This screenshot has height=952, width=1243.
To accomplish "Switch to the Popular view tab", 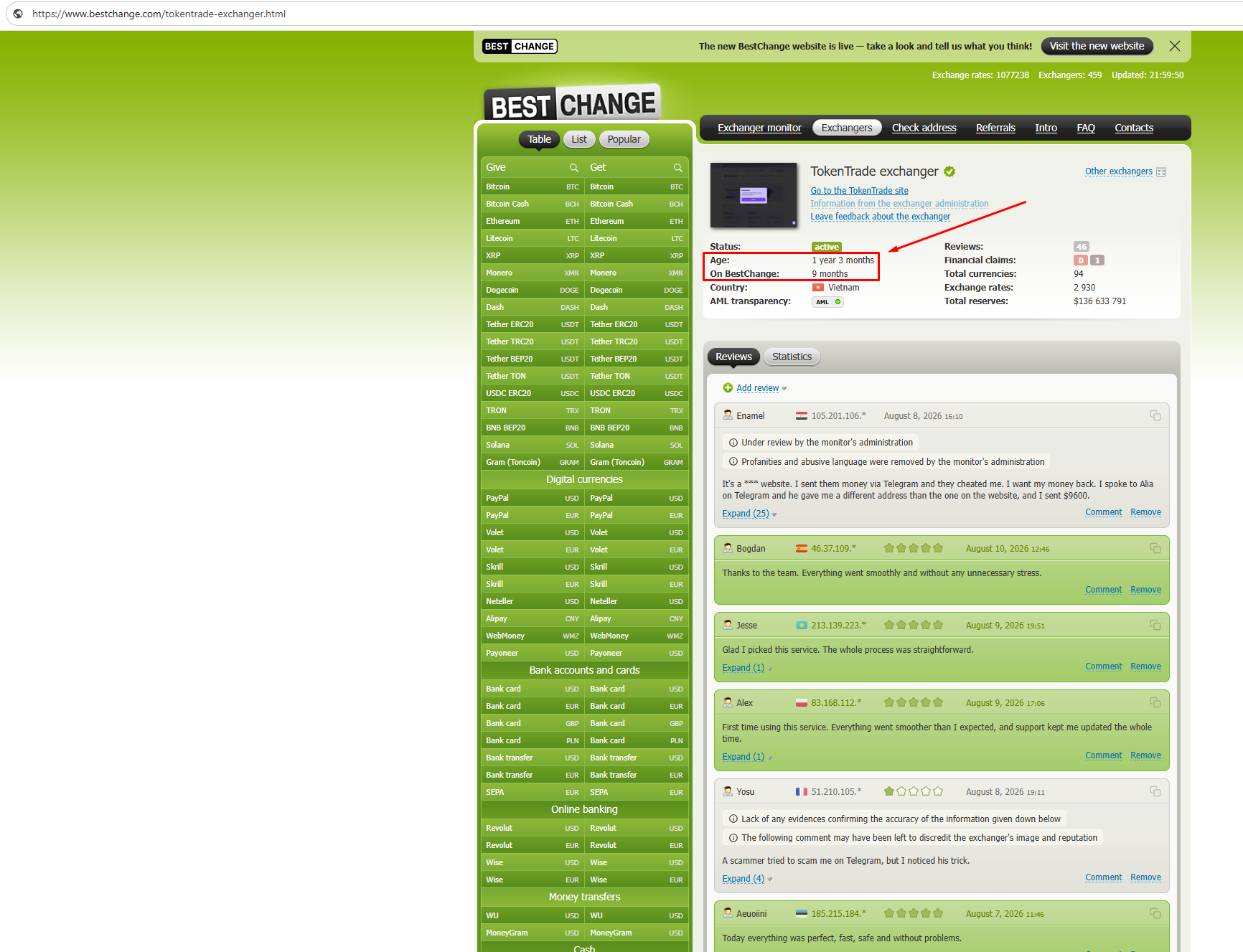I will tap(624, 139).
